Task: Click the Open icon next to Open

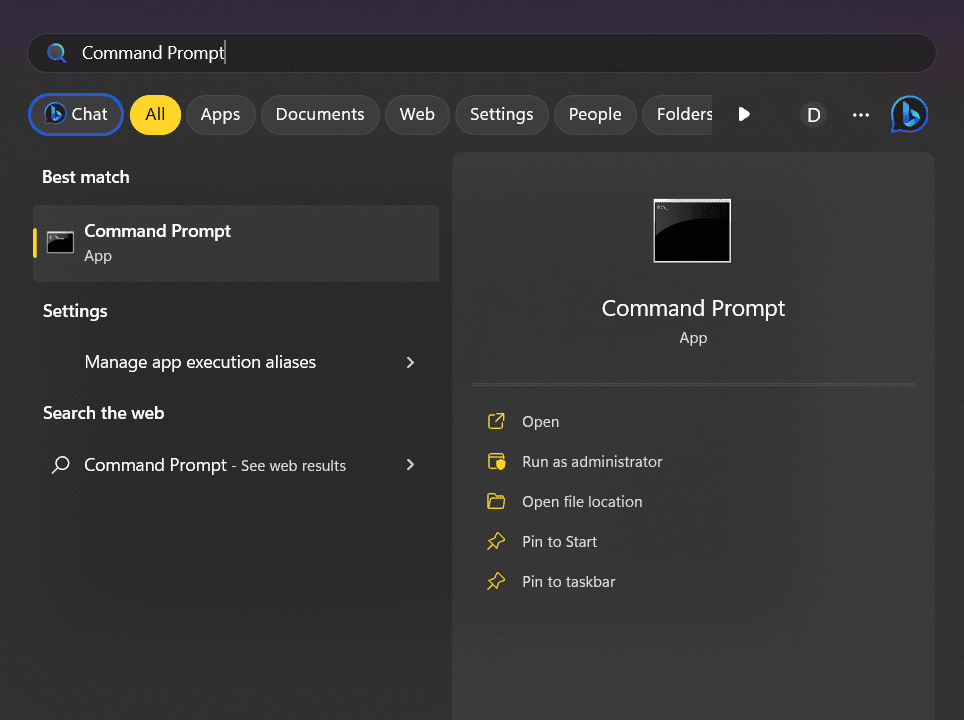Action: [496, 421]
